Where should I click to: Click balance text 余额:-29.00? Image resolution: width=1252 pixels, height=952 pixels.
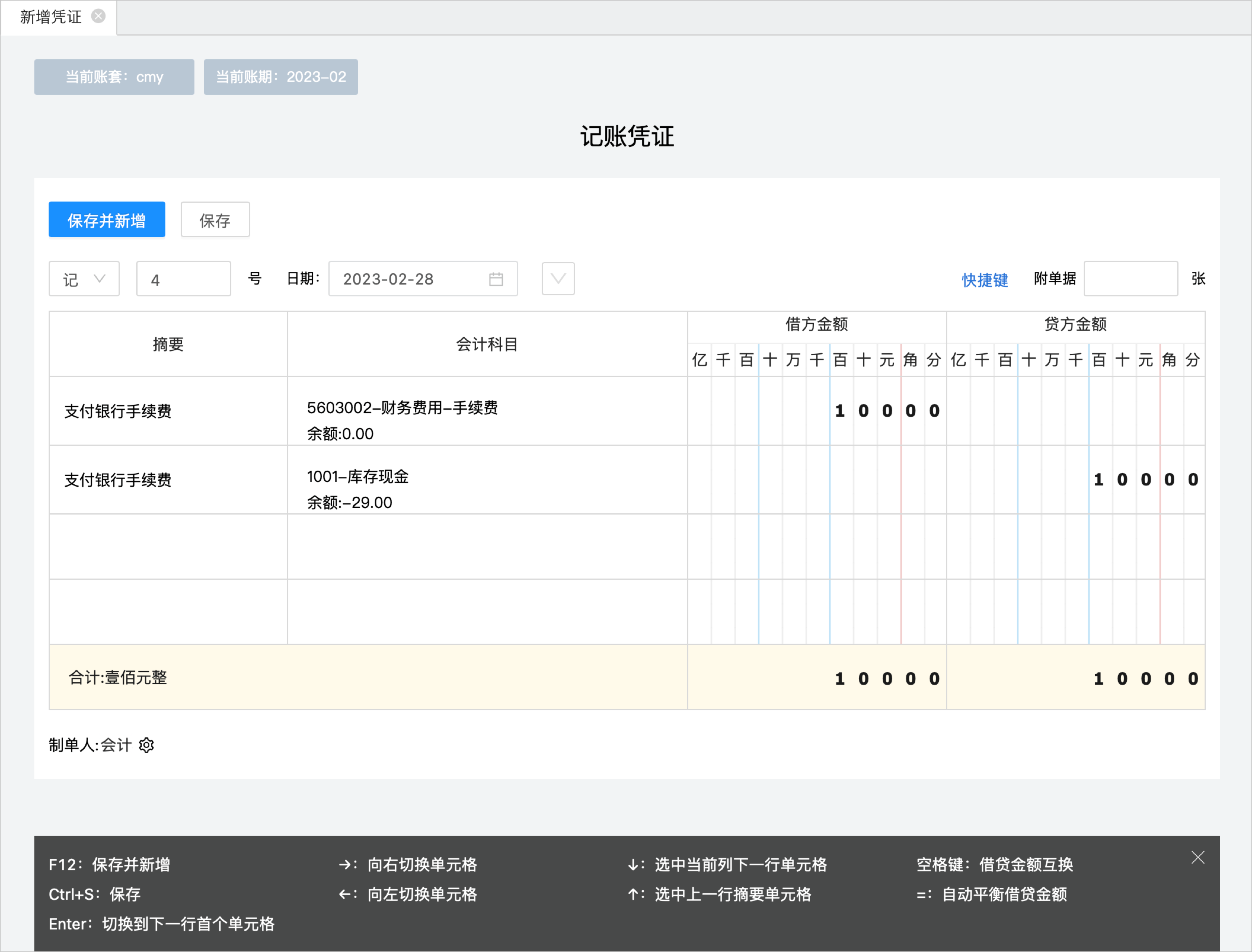click(350, 503)
